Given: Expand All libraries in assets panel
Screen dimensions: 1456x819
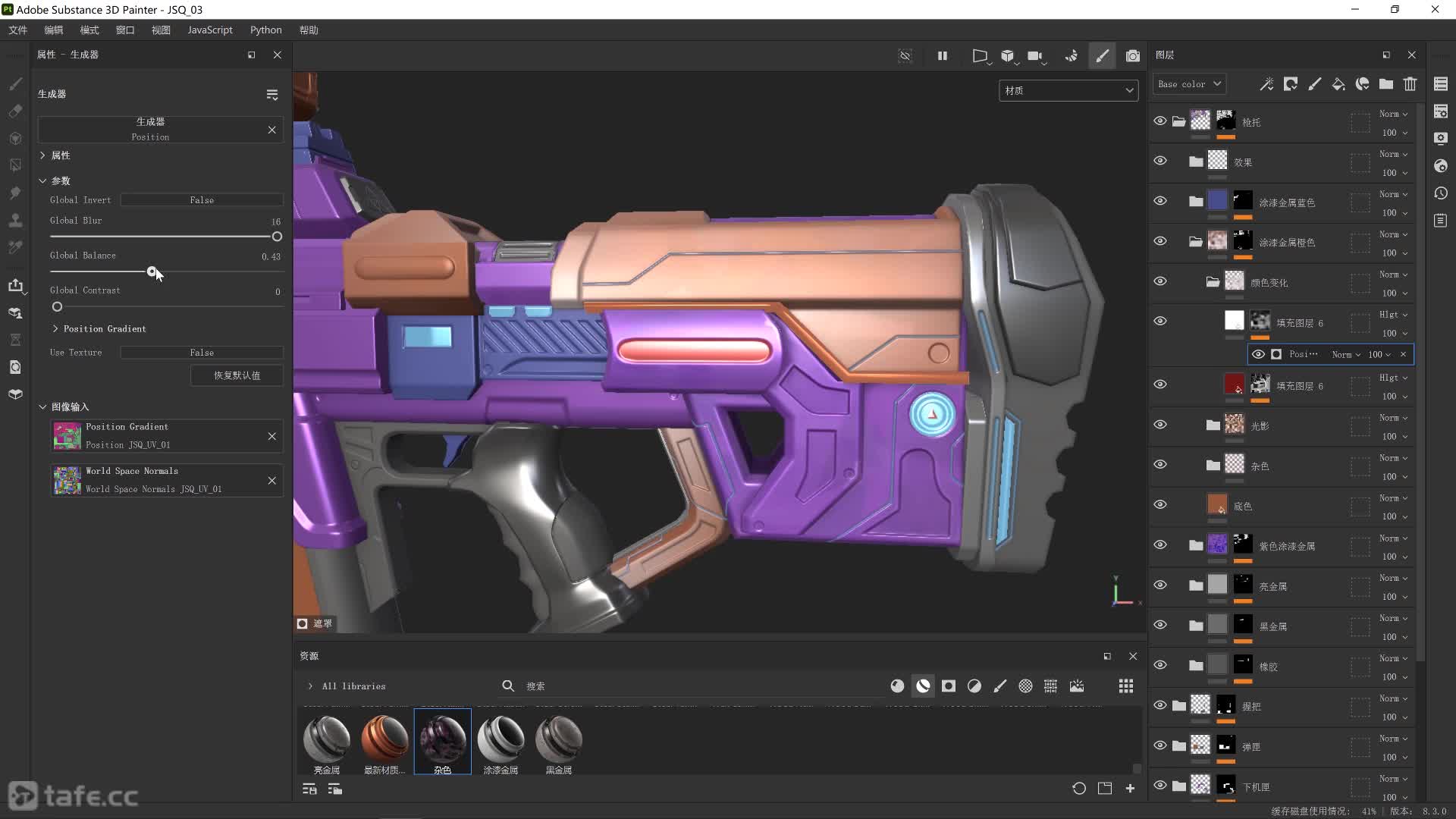Looking at the screenshot, I should [310, 686].
